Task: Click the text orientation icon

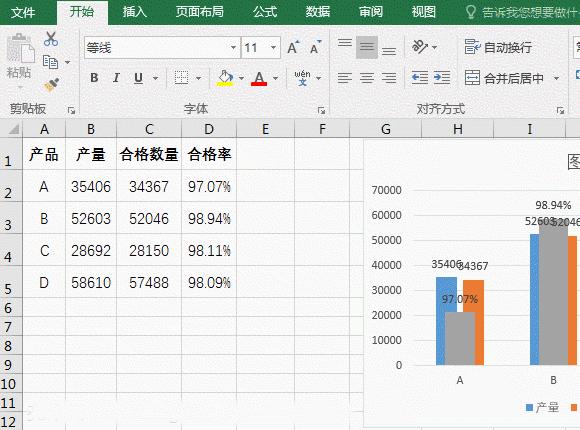Action: pos(420,47)
